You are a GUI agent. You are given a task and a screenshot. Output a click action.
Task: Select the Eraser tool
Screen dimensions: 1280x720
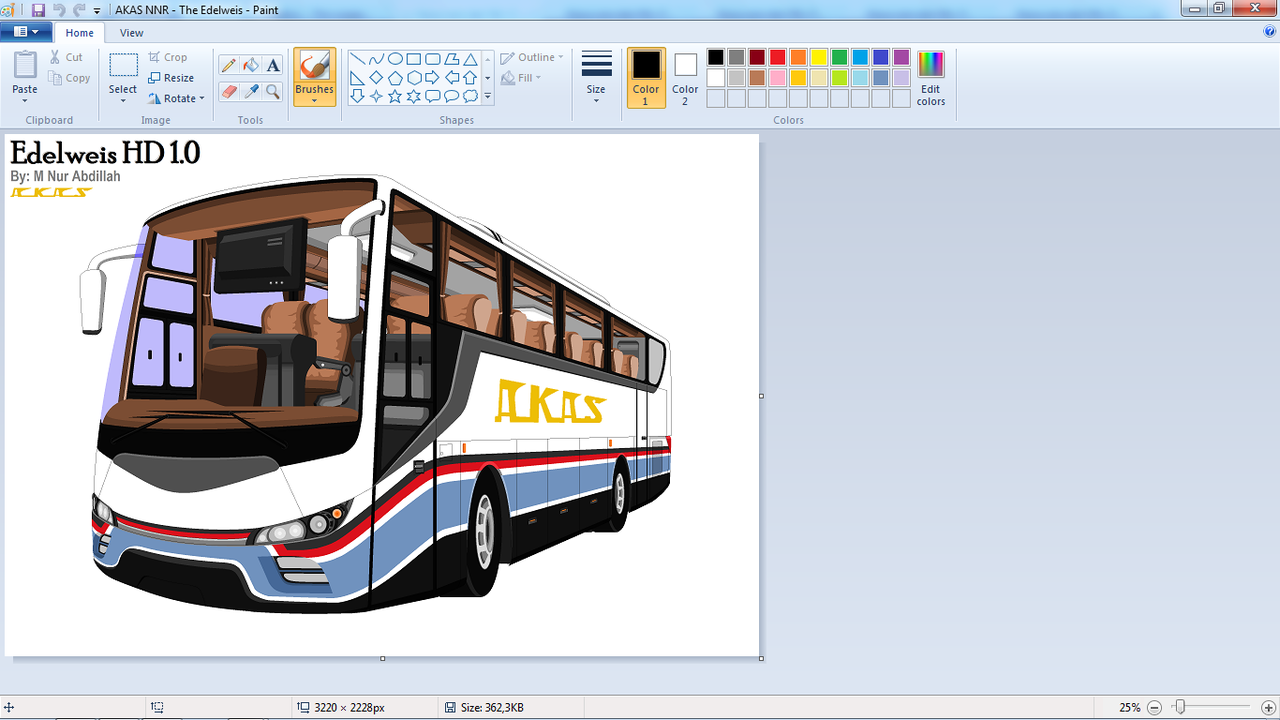tap(229, 91)
